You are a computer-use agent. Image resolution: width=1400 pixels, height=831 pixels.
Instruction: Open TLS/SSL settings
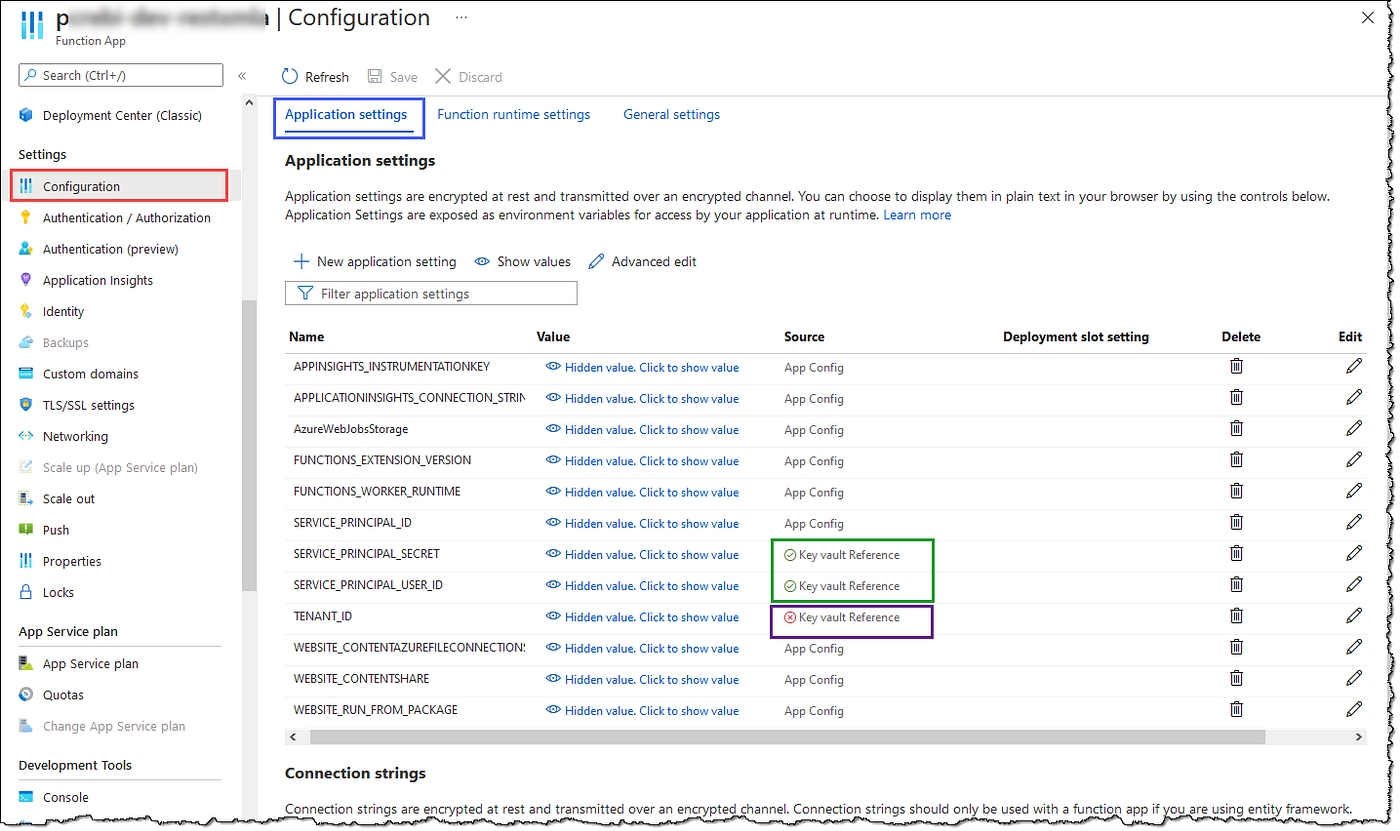pos(87,405)
